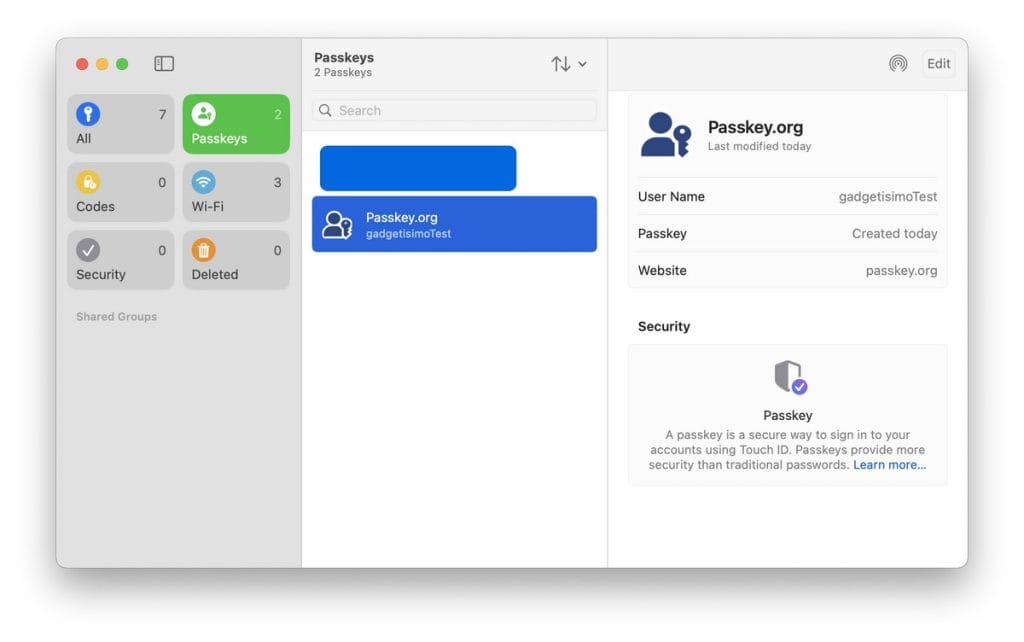
Task: Click the Shared Groups heading
Action: tap(116, 317)
